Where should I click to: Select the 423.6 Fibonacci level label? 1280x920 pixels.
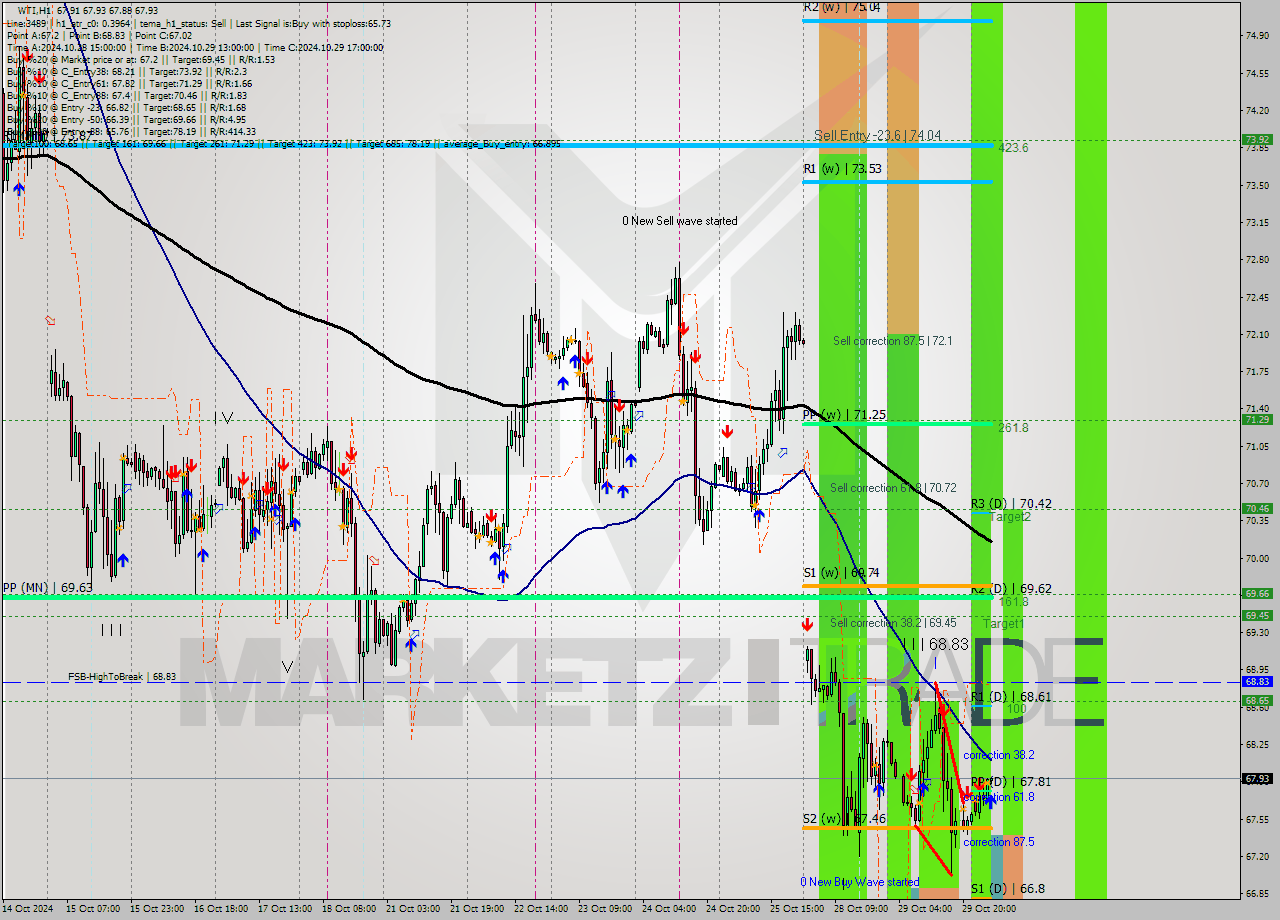click(1013, 148)
